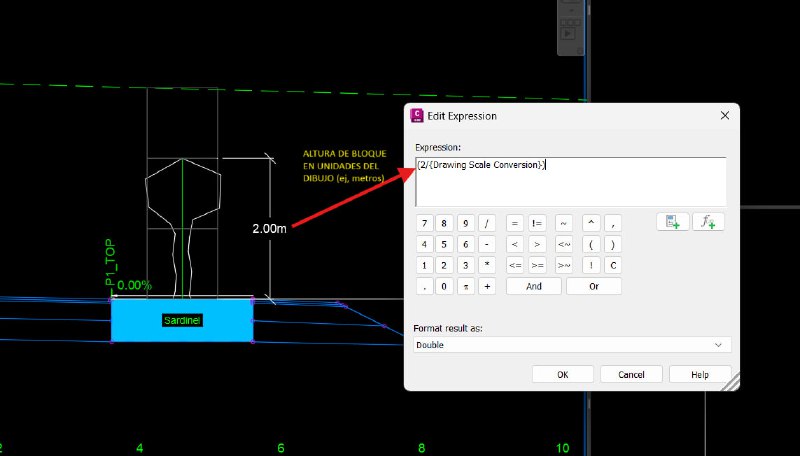800x456 pixels.
Task: Insert the pi (π) constant
Action: pyautogui.click(x=465, y=286)
